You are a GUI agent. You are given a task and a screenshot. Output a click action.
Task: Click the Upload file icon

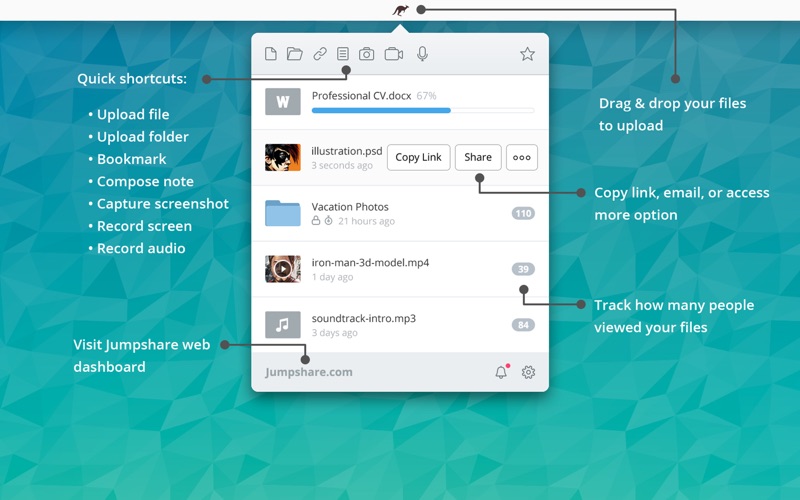click(x=271, y=54)
